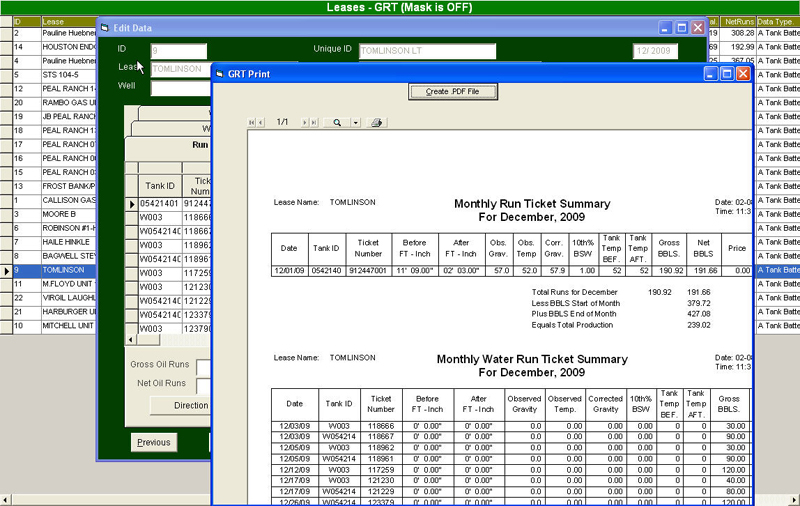Viewport: 800px width, 506px height.
Task: Go to previous page in GRT Print
Action: click(x=261, y=122)
